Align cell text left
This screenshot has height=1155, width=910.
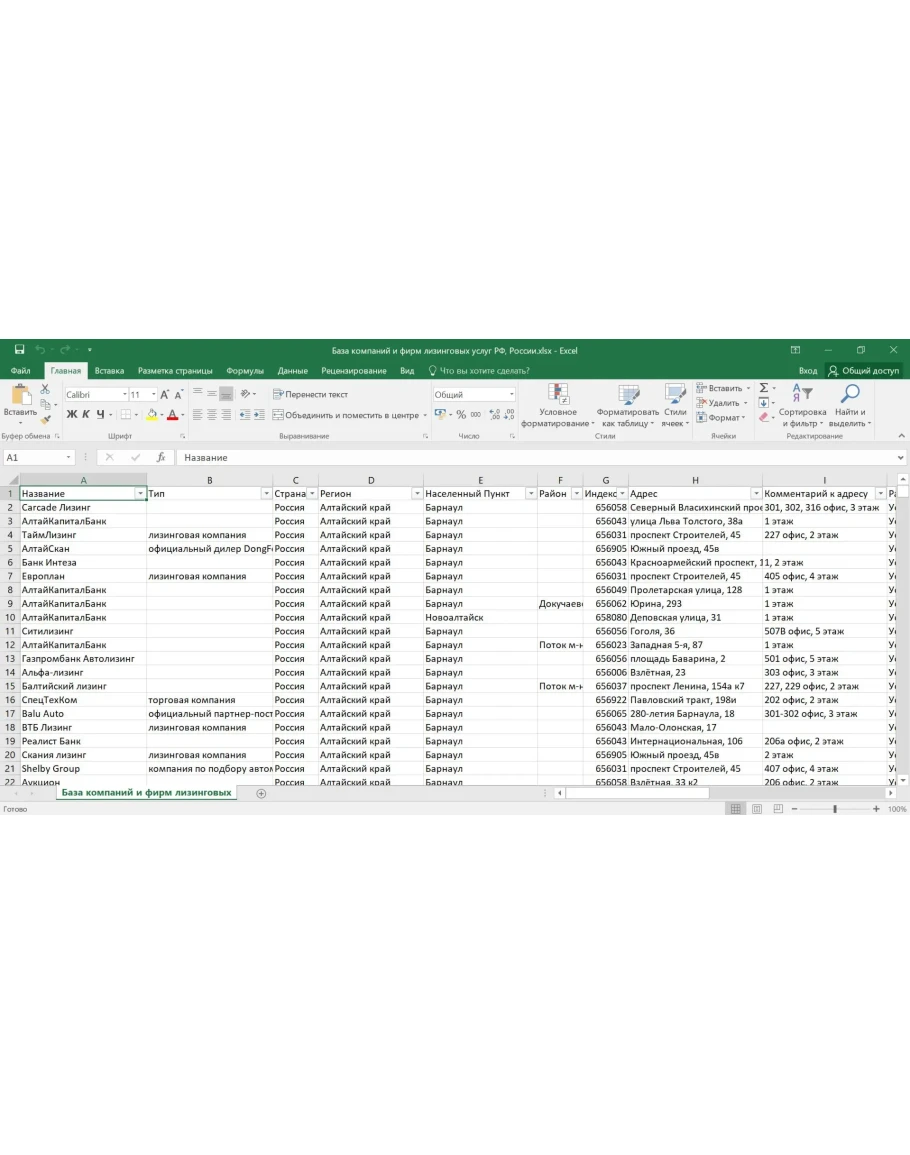point(197,415)
